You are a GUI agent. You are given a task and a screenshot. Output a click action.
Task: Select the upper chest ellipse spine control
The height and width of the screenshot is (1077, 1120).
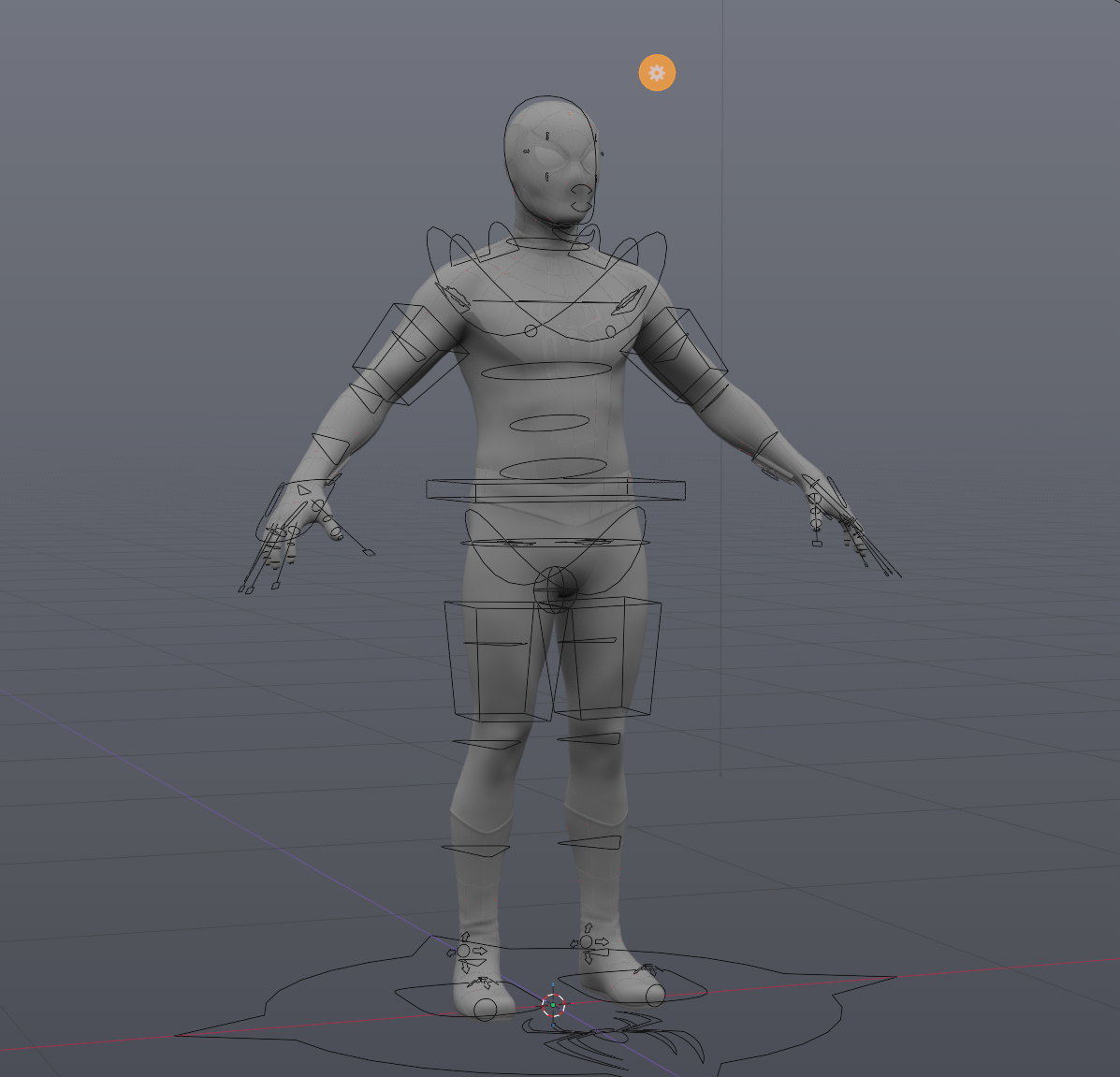(x=546, y=371)
